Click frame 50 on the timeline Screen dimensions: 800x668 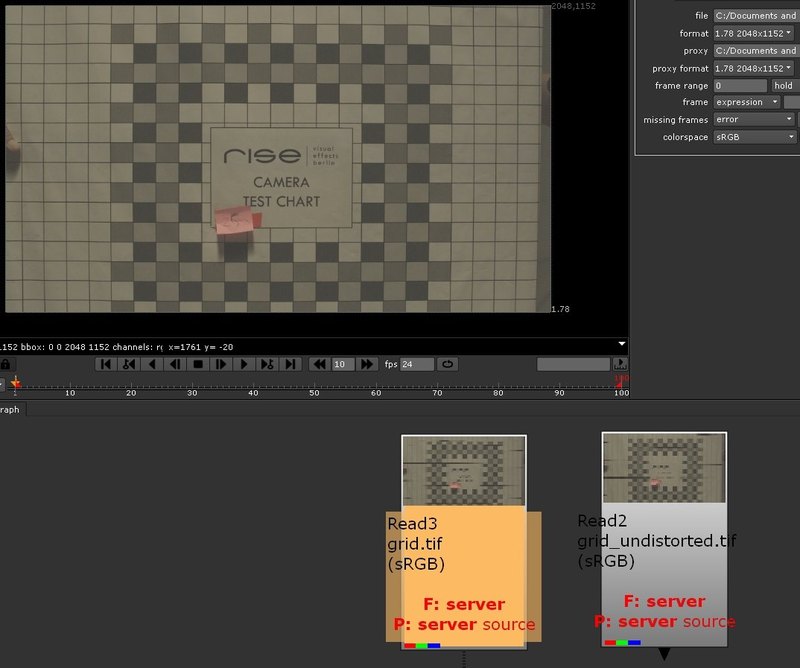pyautogui.click(x=314, y=385)
